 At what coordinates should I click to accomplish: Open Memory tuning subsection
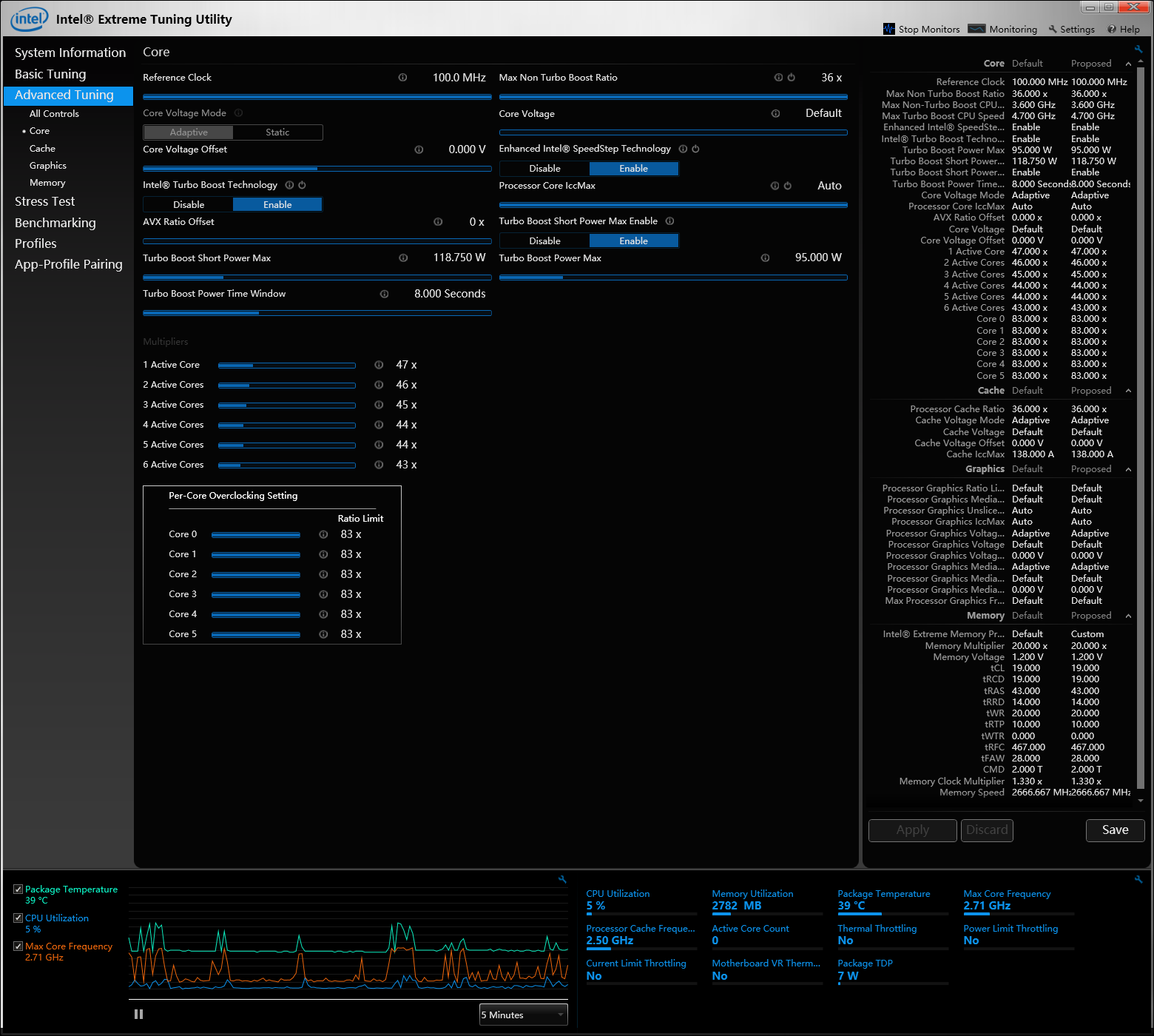(x=47, y=183)
